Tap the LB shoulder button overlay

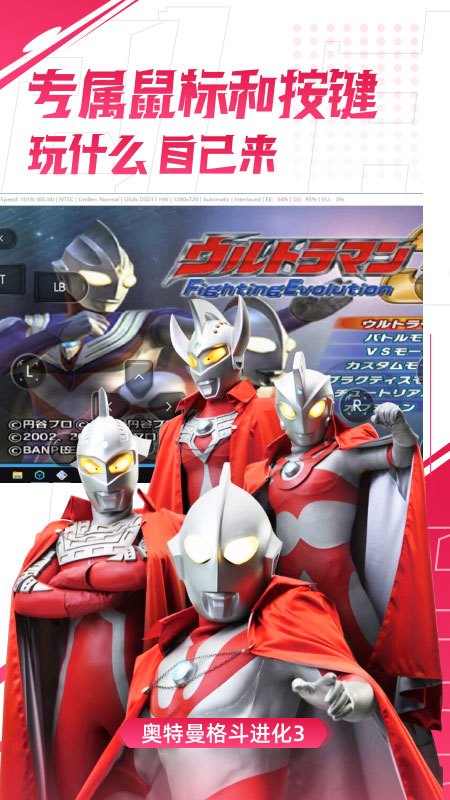61,287
